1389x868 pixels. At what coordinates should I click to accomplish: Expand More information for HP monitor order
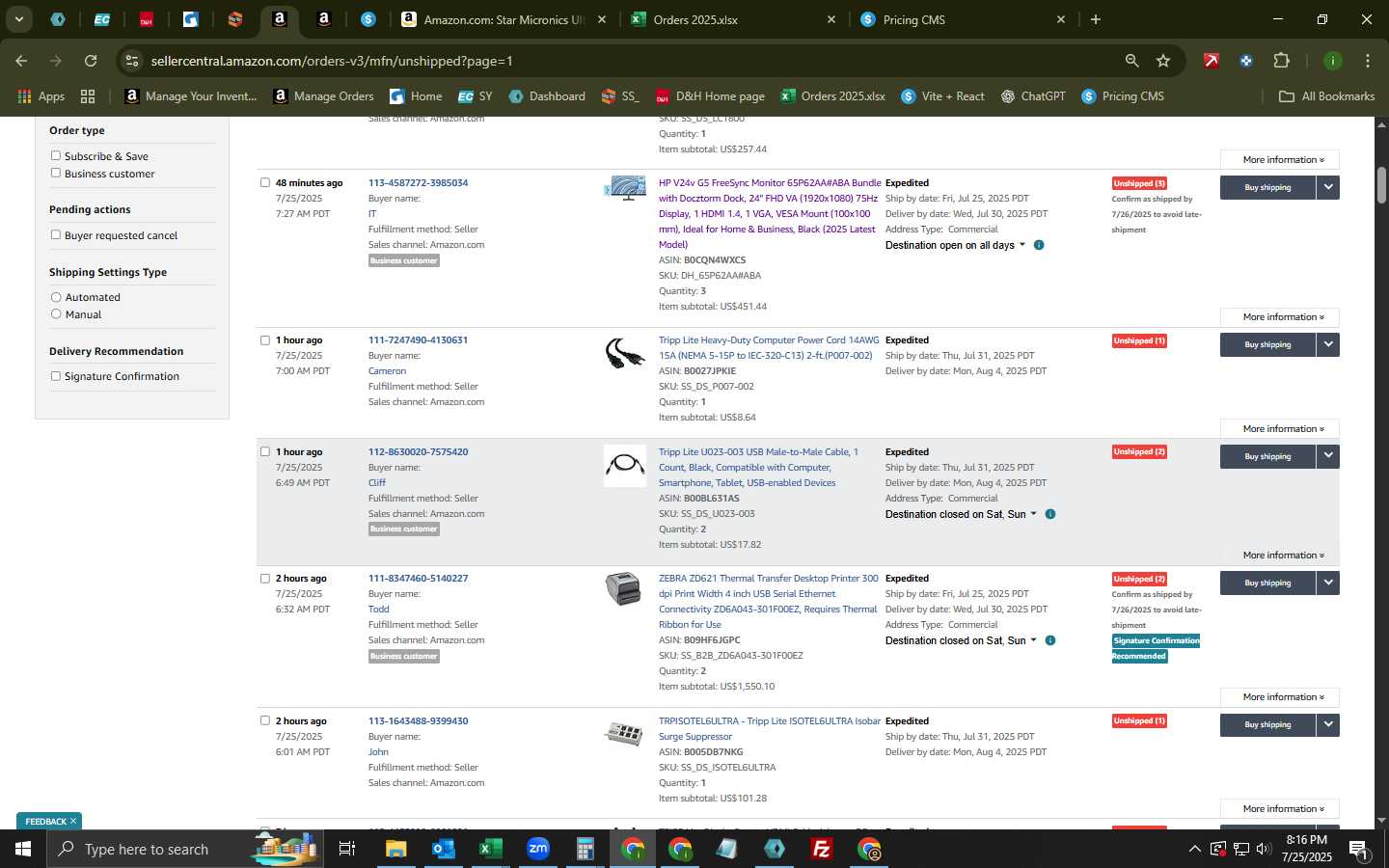point(1279,317)
